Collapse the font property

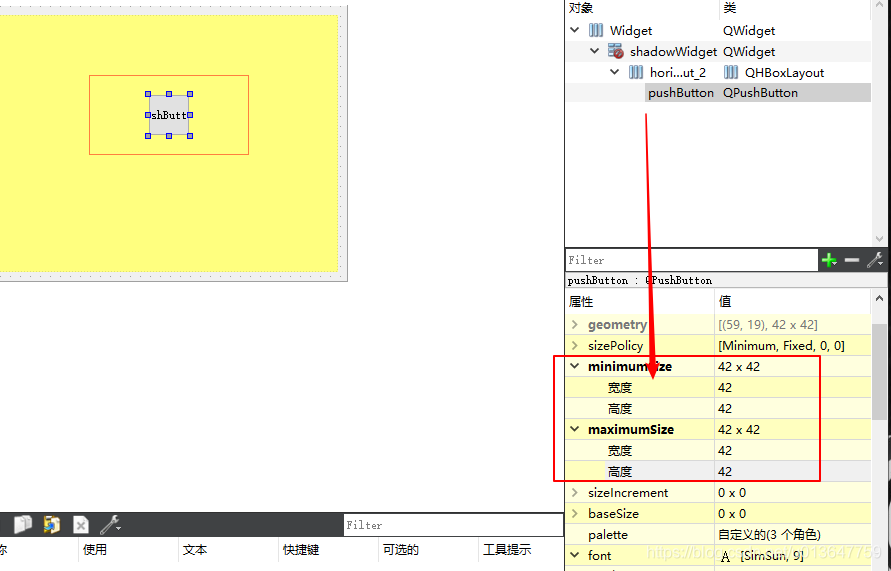(x=574, y=556)
